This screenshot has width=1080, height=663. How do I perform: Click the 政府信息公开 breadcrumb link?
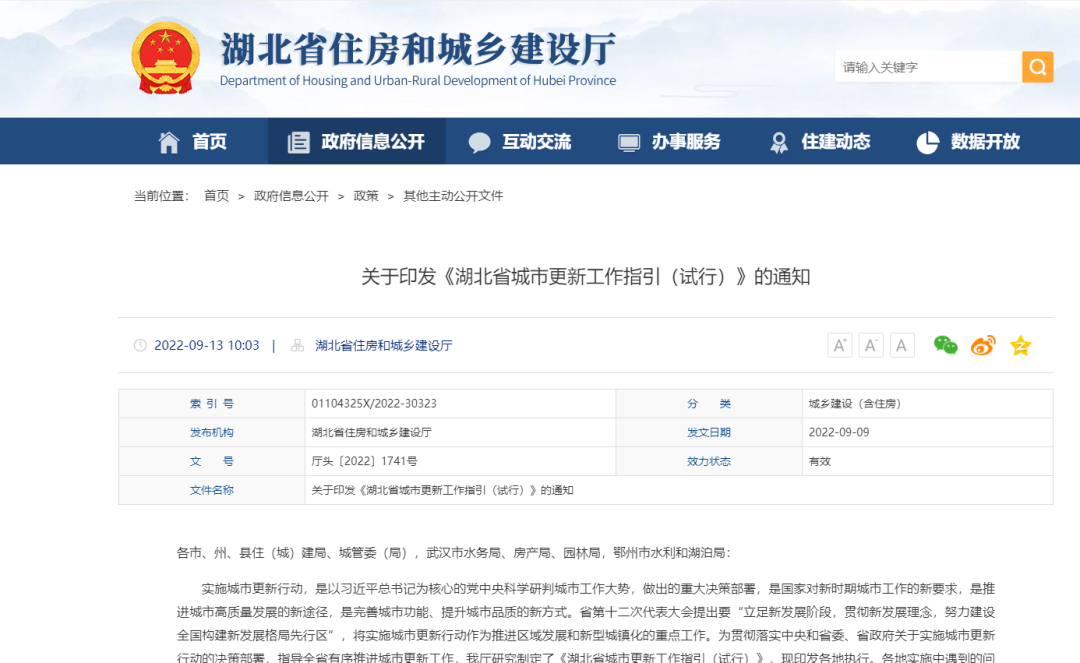291,196
